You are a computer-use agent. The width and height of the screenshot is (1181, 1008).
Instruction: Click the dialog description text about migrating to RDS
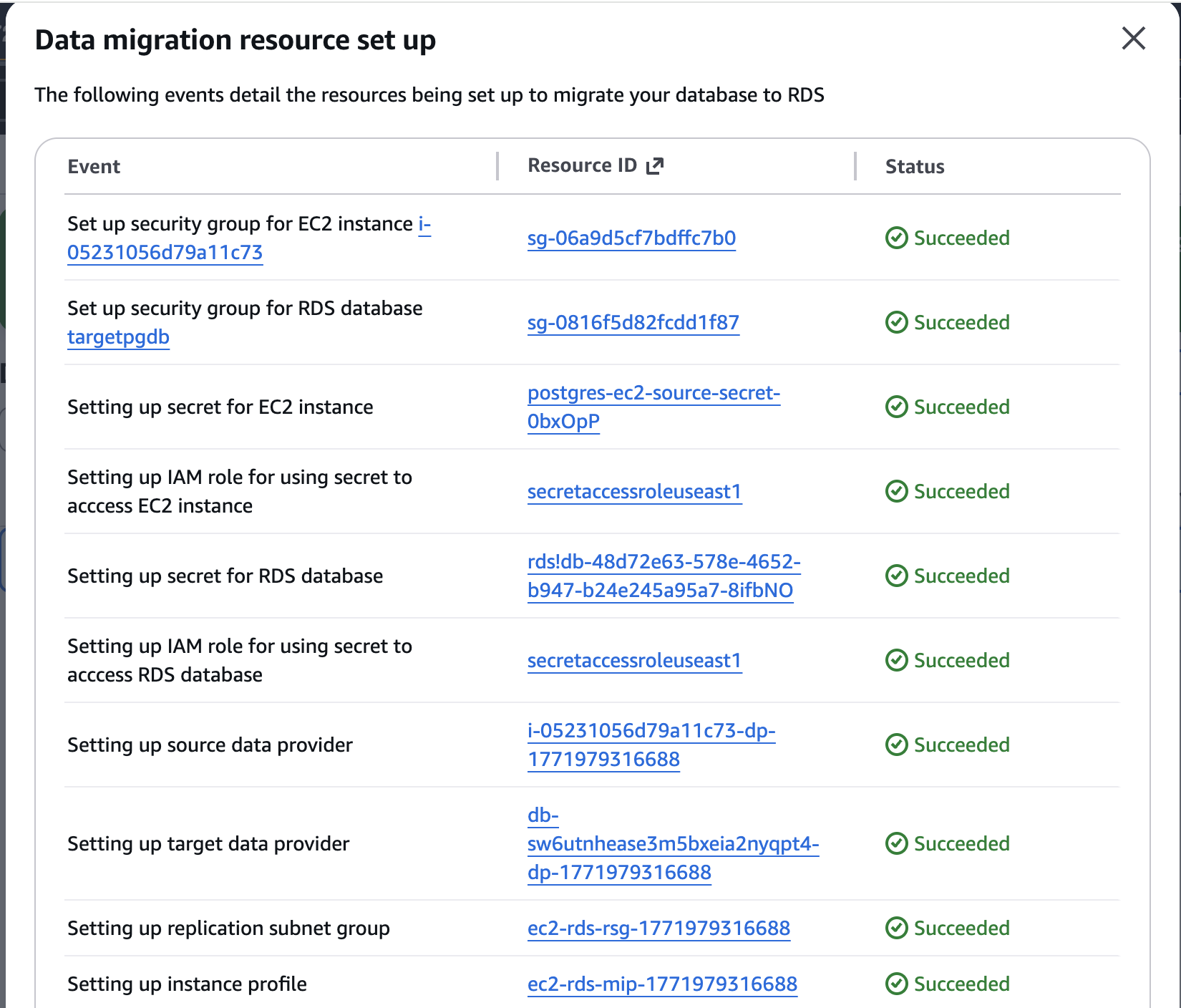click(429, 95)
